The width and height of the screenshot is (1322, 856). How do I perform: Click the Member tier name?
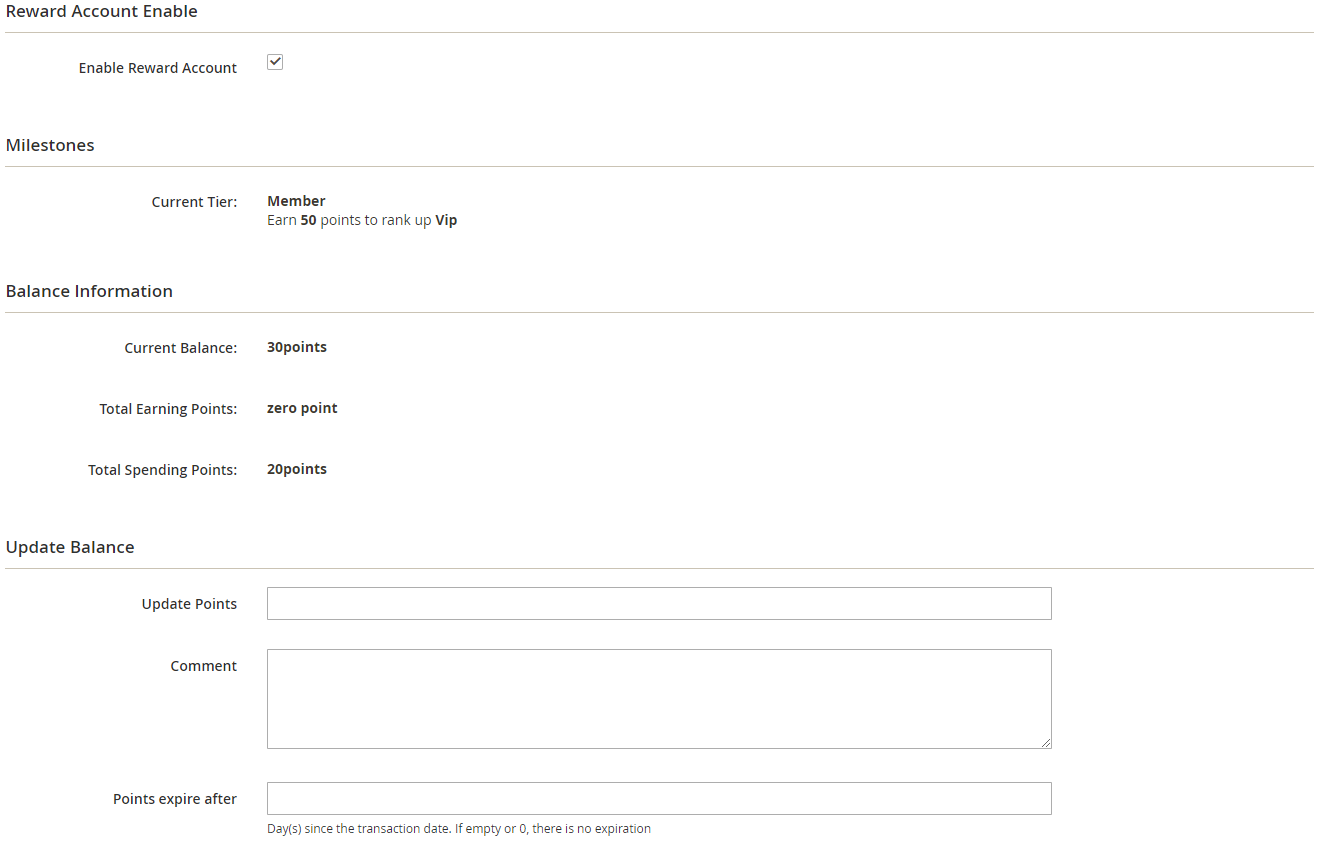(296, 201)
